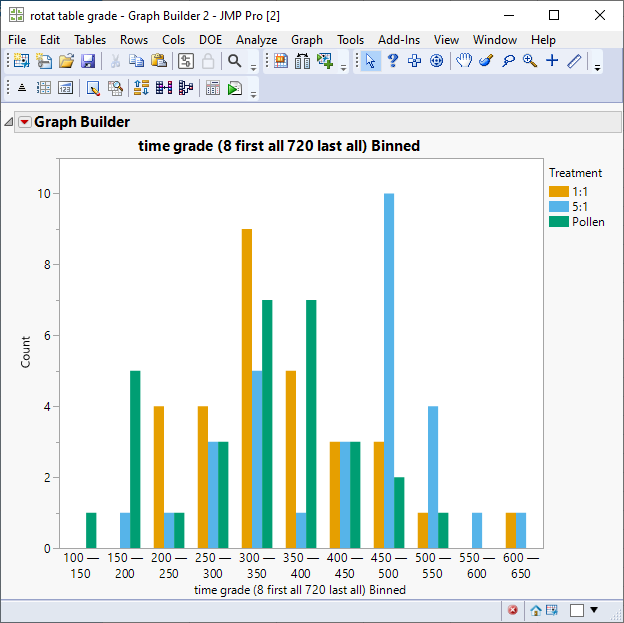Viewport: 624px width, 623px height.
Task: Select the Arrow cursor tool
Action: 371,62
